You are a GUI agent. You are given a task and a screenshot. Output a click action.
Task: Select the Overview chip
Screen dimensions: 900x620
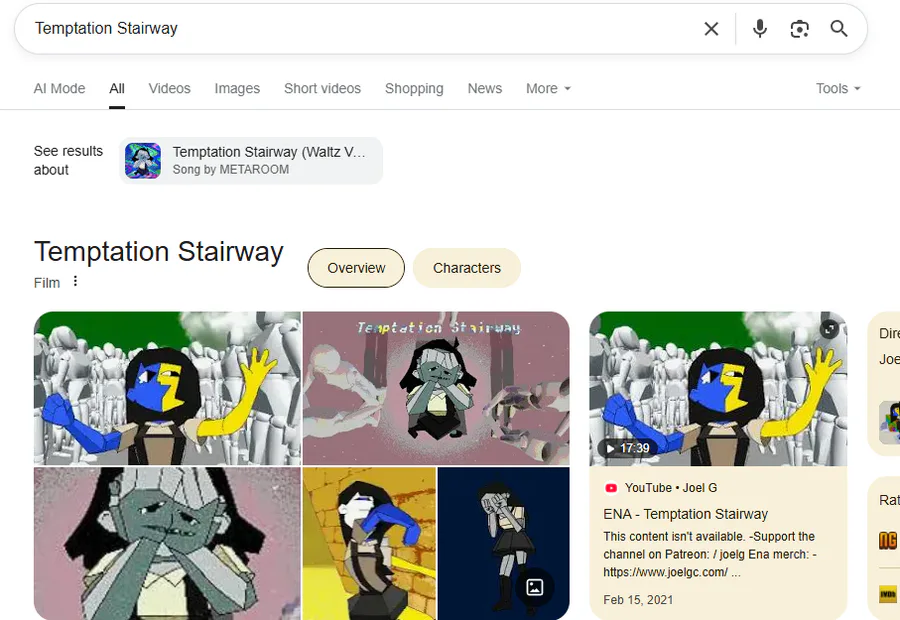[356, 268]
